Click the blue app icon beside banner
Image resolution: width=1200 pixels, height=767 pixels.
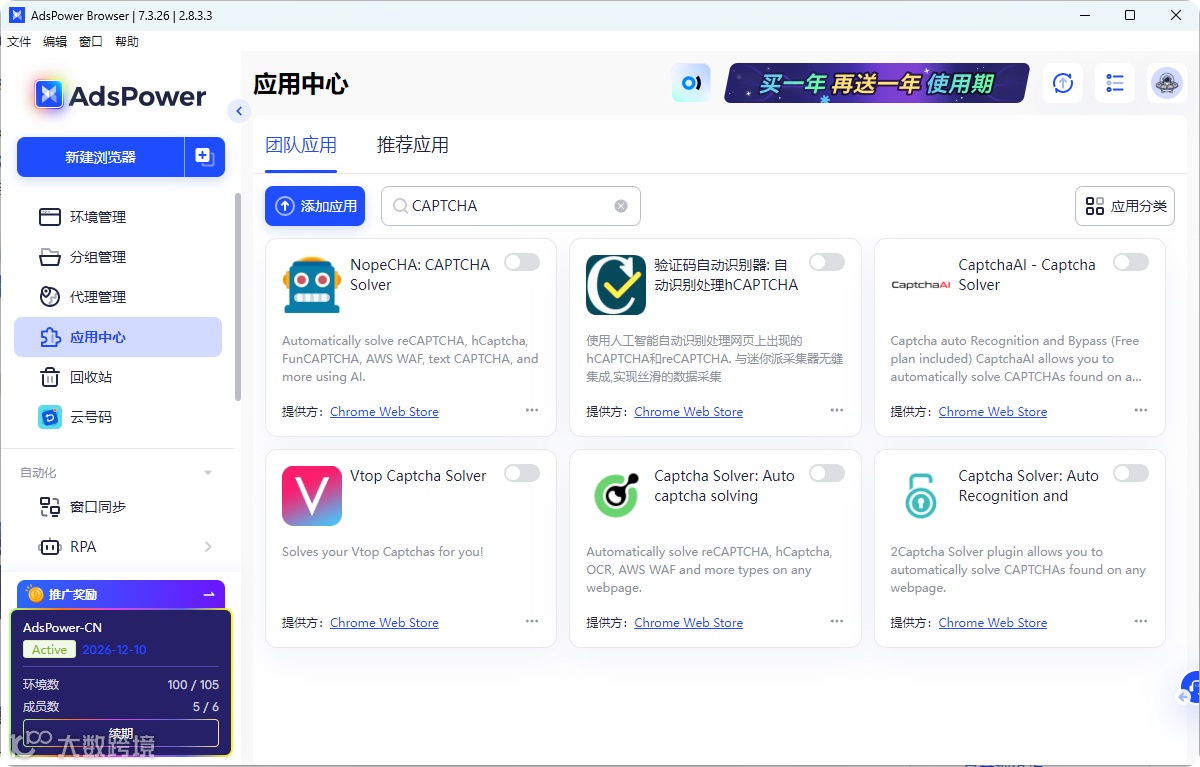691,83
